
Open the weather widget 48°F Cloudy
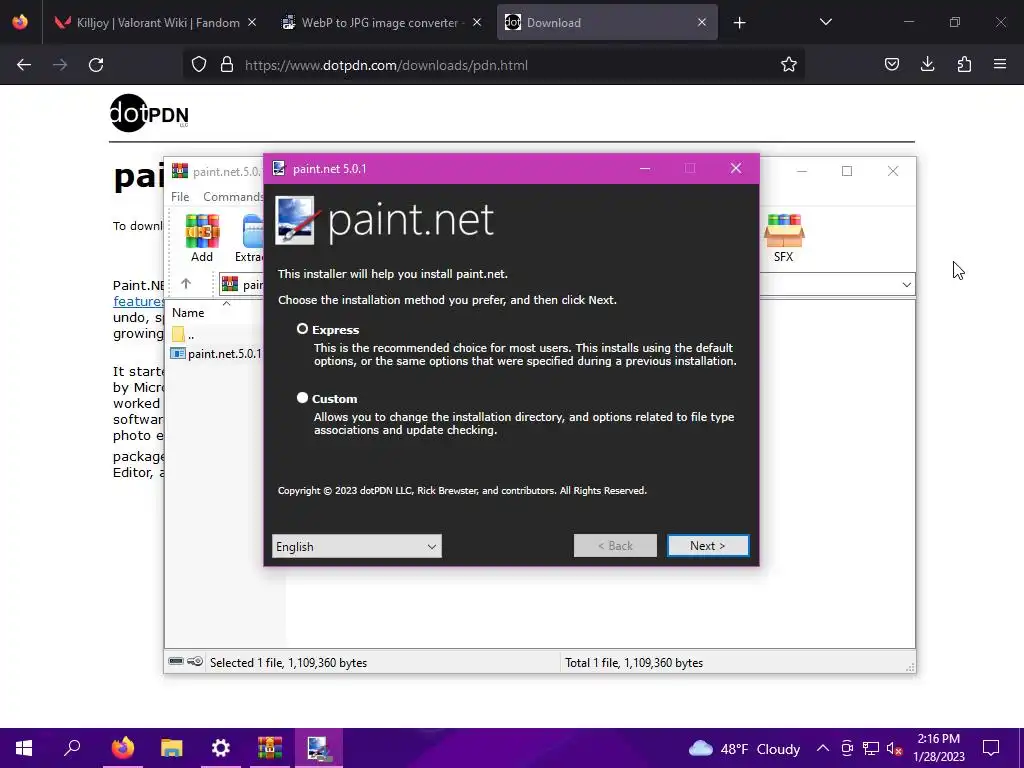coord(744,748)
